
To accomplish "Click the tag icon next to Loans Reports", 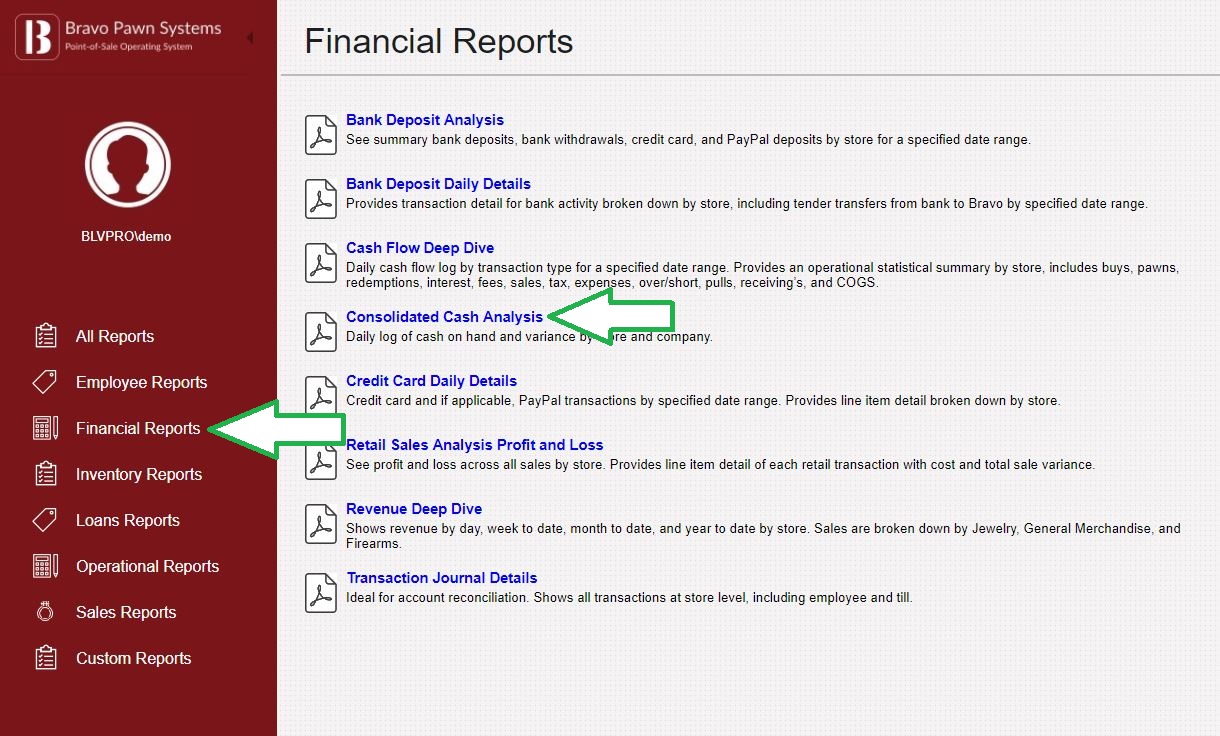I will click(x=45, y=520).
